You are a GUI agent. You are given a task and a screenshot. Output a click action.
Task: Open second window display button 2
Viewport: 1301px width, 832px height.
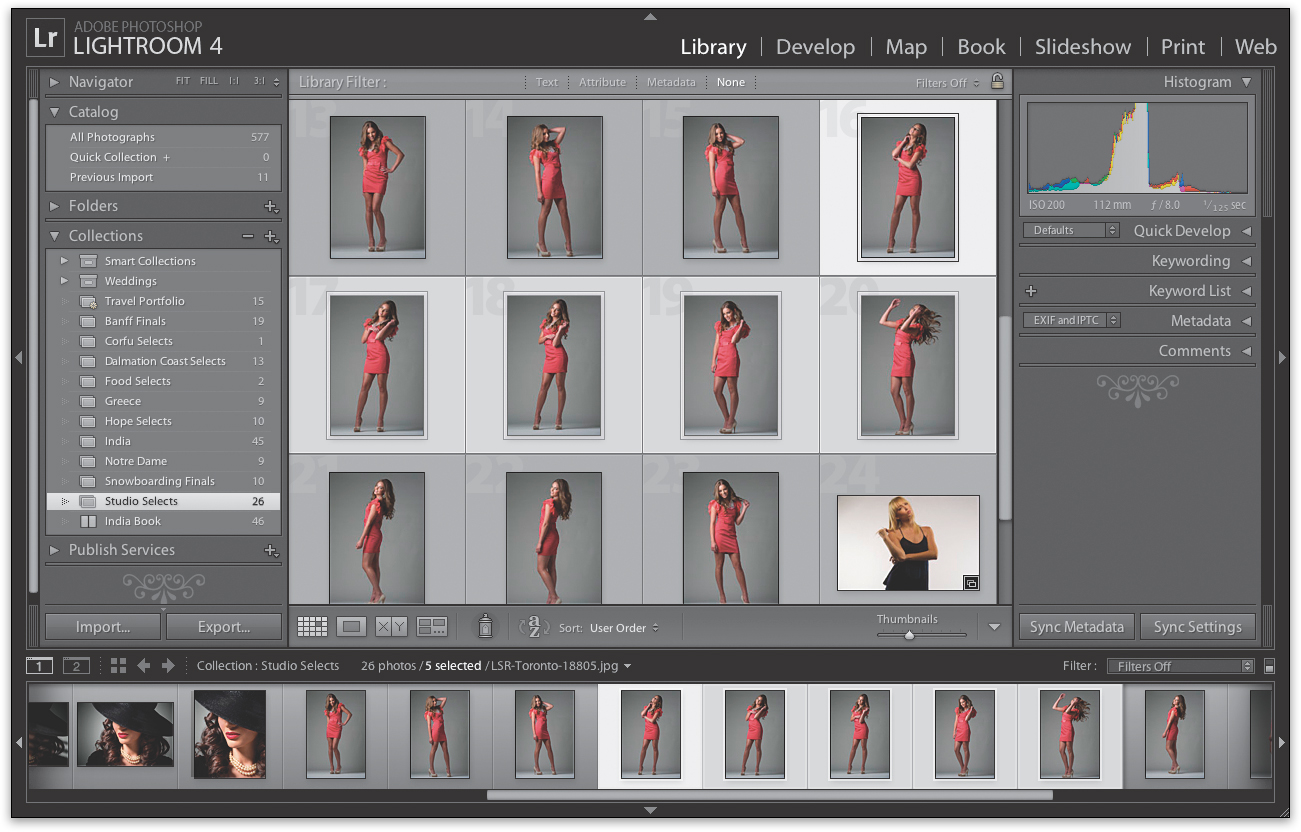(x=76, y=666)
